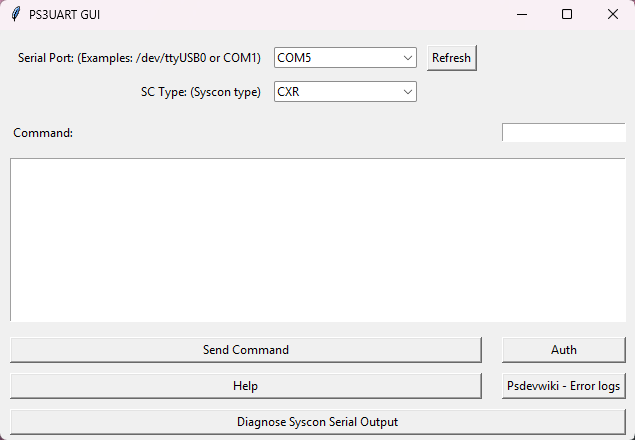Screen dimensions: 635x440
Task: Close the PS3UART GUI window
Action: [613, 15]
